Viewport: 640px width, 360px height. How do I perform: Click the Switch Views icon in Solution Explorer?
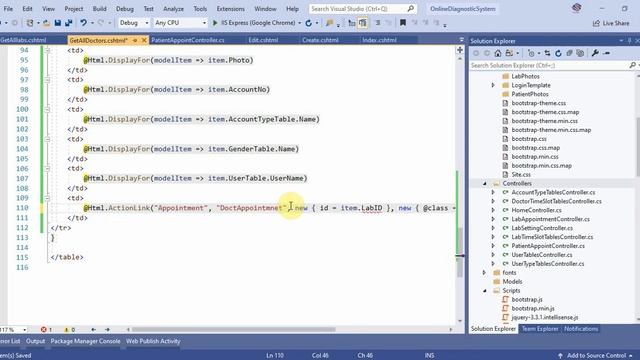point(509,53)
